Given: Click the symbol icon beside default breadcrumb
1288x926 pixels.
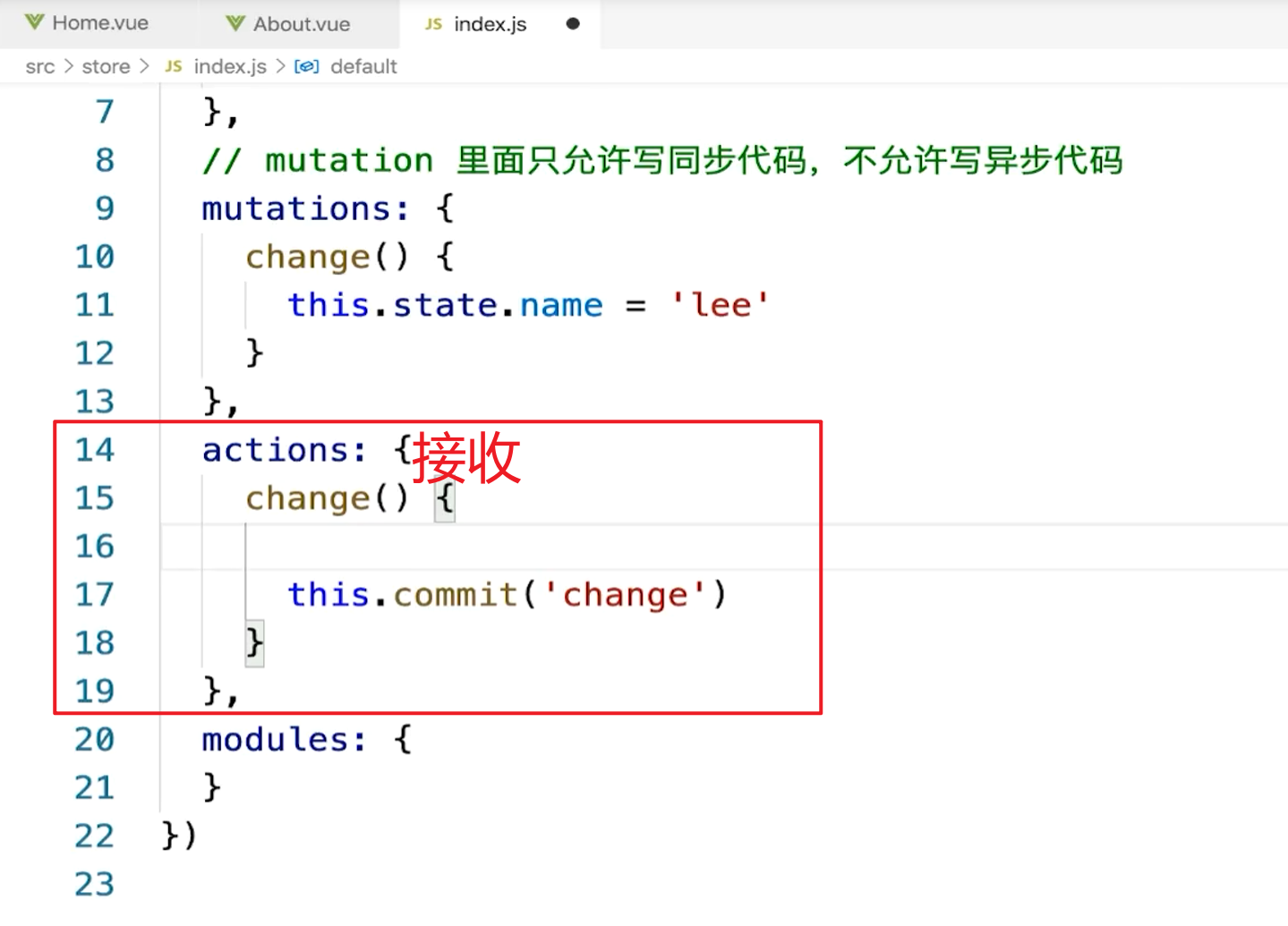Looking at the screenshot, I should tap(306, 66).
